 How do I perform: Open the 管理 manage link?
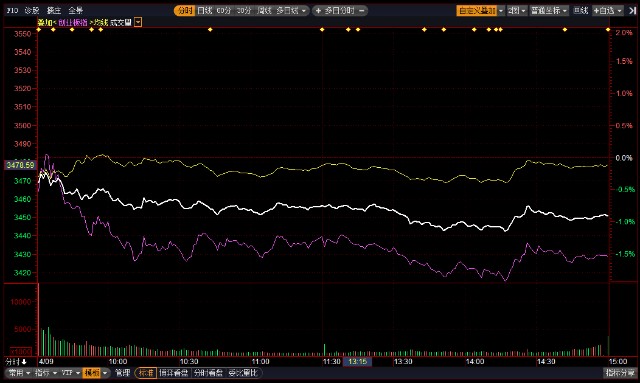pos(122,372)
